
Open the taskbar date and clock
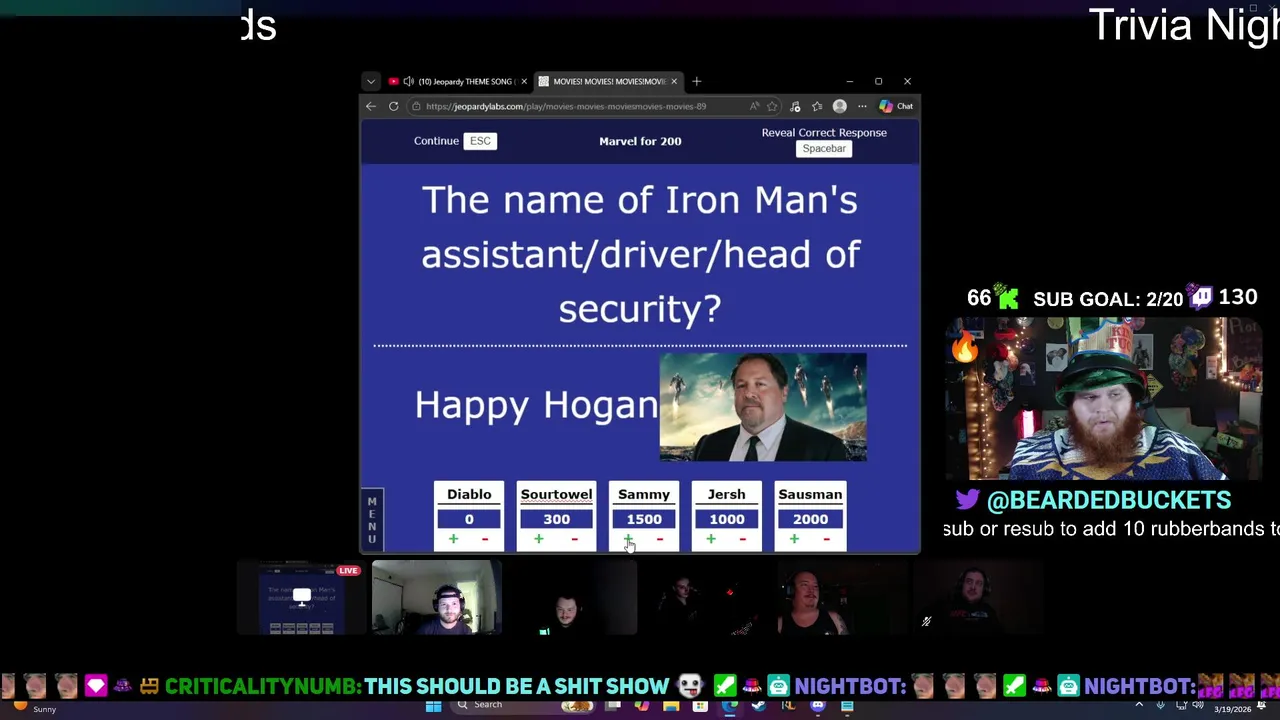[x=1232, y=709]
